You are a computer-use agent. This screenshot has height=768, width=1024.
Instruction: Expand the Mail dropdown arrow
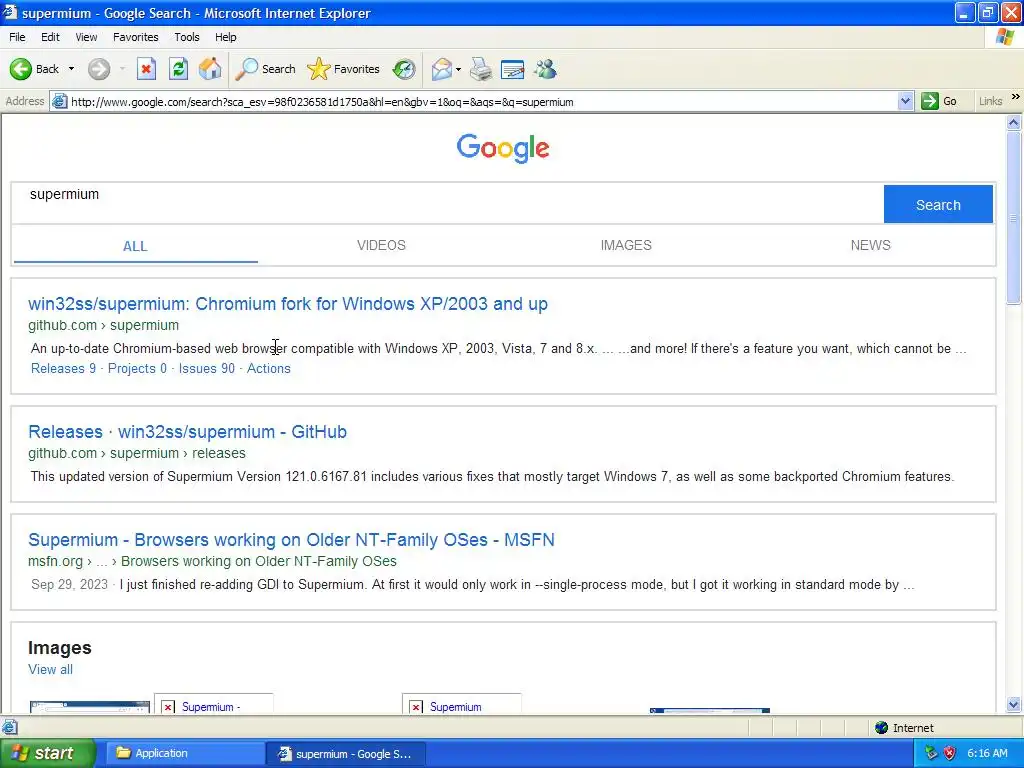click(x=458, y=69)
